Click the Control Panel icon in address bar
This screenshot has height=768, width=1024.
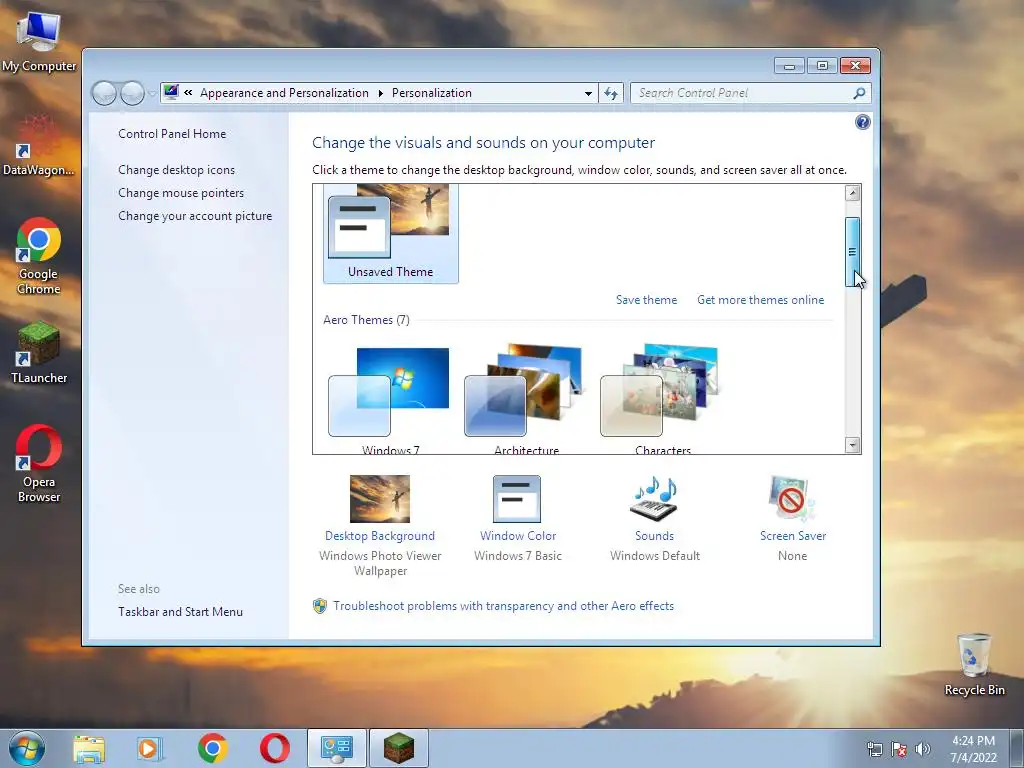coord(171,92)
